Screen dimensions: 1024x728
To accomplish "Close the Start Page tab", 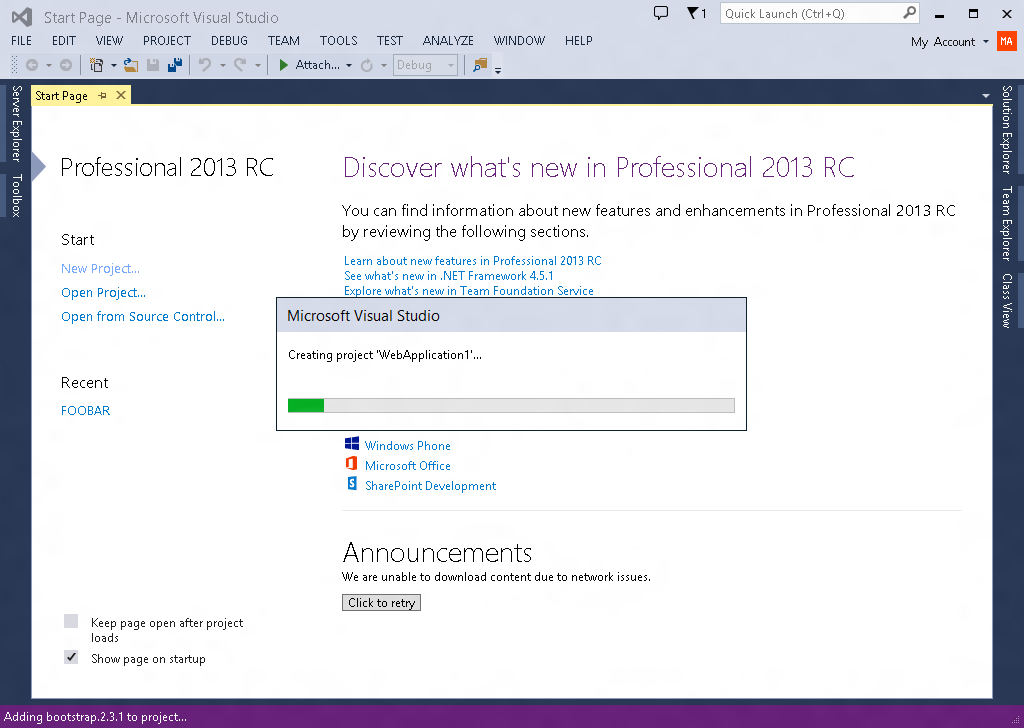I will (121, 95).
